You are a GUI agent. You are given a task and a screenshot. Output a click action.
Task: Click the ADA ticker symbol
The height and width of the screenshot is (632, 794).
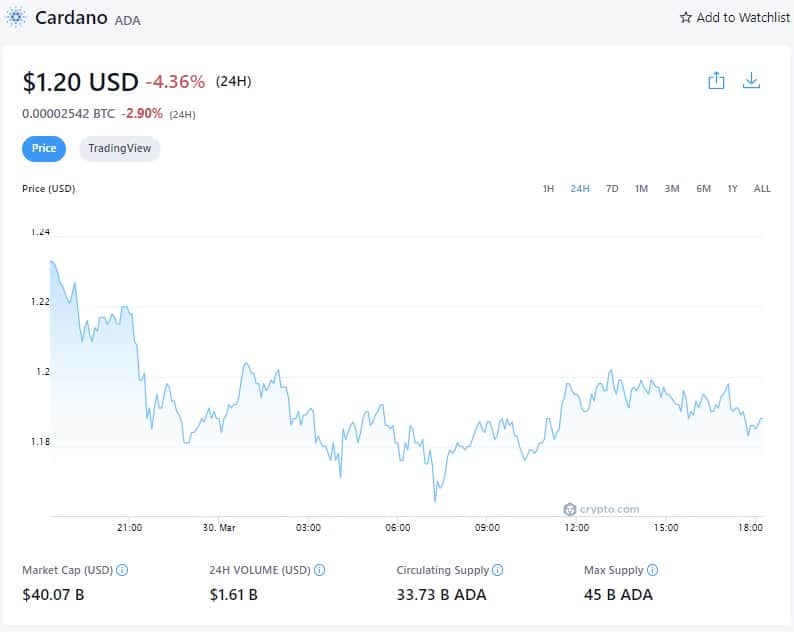(128, 21)
